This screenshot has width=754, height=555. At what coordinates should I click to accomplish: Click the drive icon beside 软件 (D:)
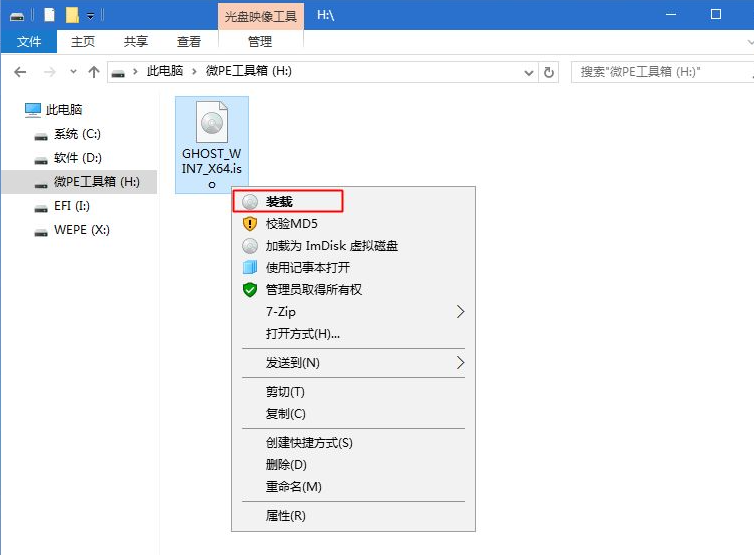tap(41, 161)
